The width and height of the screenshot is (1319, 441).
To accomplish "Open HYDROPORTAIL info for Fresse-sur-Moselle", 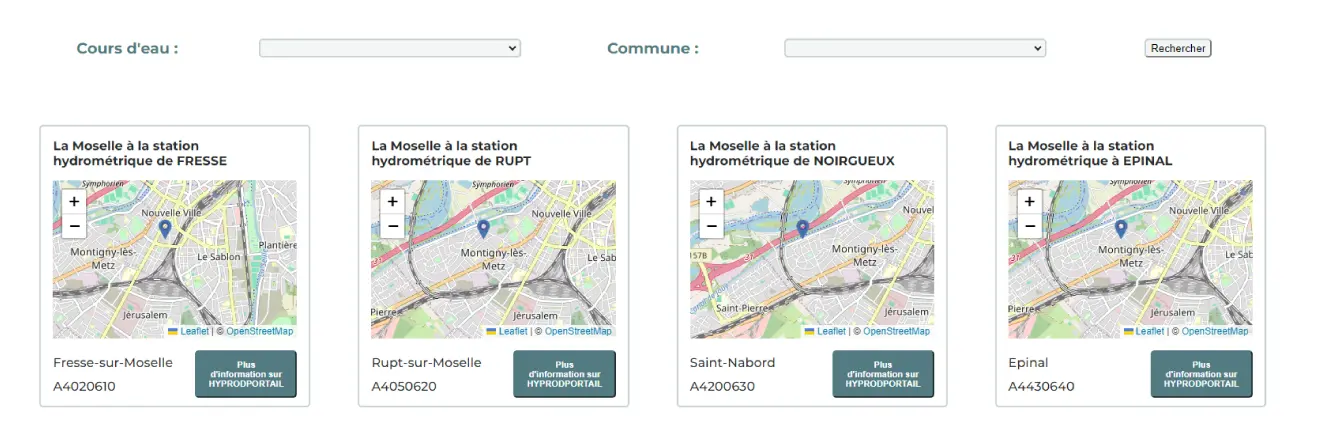I will click(x=246, y=374).
